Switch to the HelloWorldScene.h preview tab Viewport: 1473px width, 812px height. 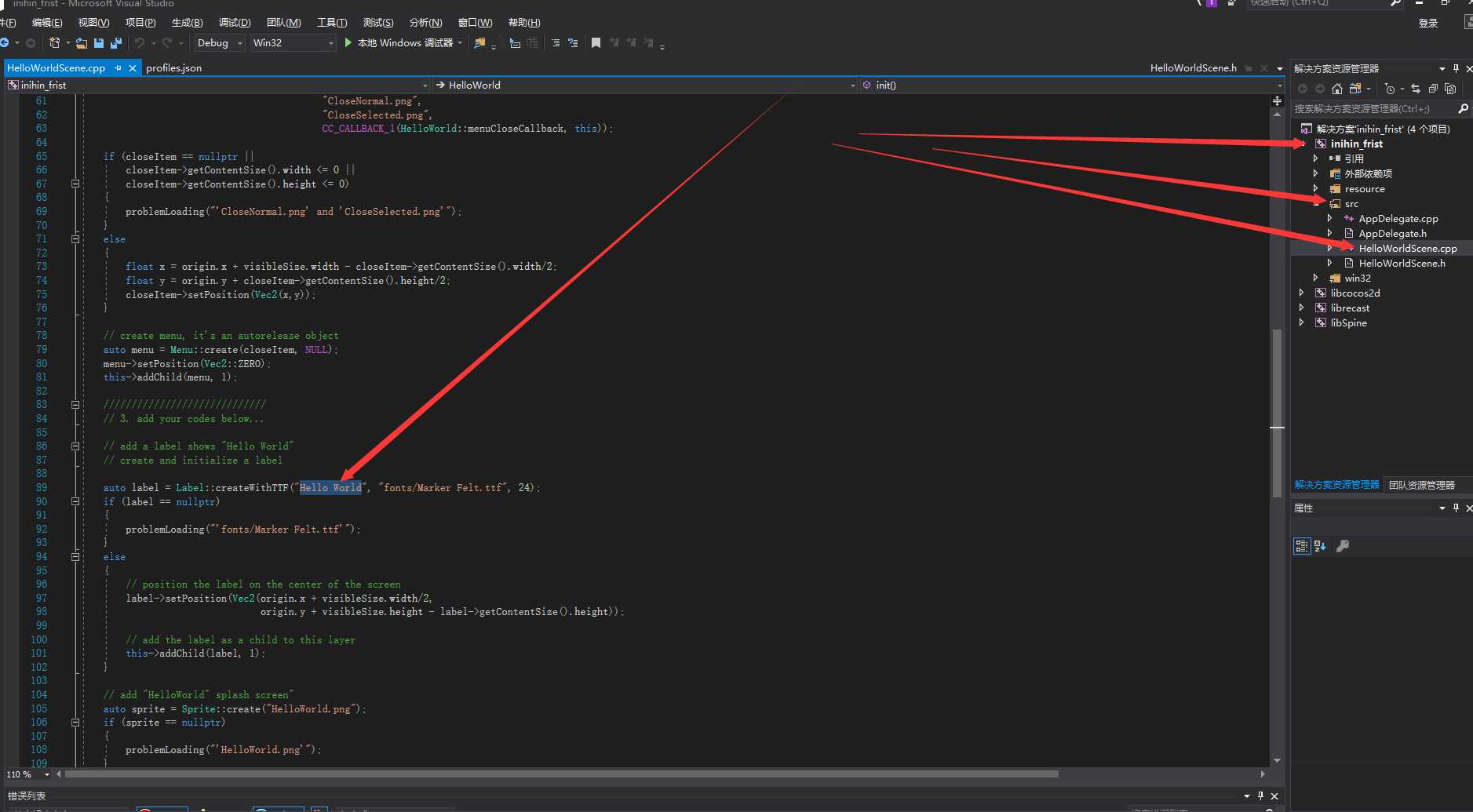pyautogui.click(x=1193, y=68)
